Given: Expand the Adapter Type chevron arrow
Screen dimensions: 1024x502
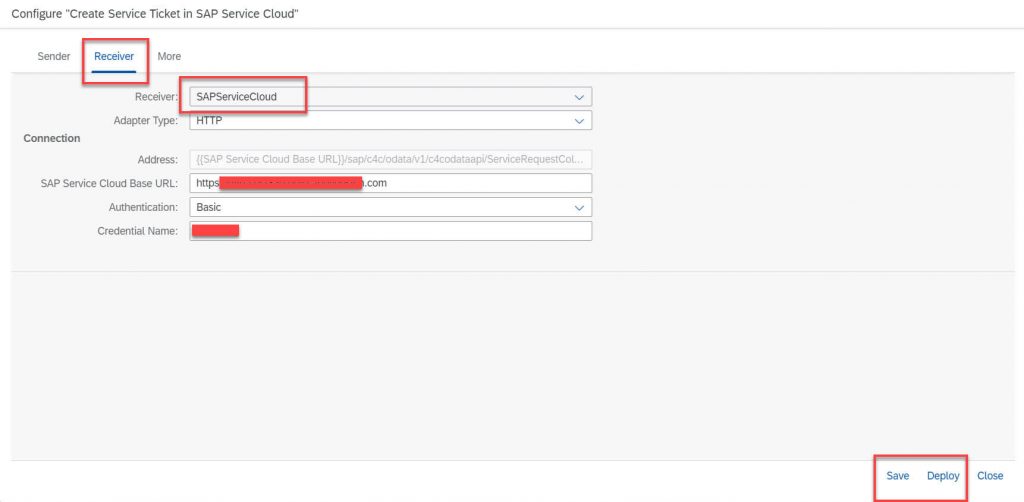Looking at the screenshot, I should [x=579, y=121].
